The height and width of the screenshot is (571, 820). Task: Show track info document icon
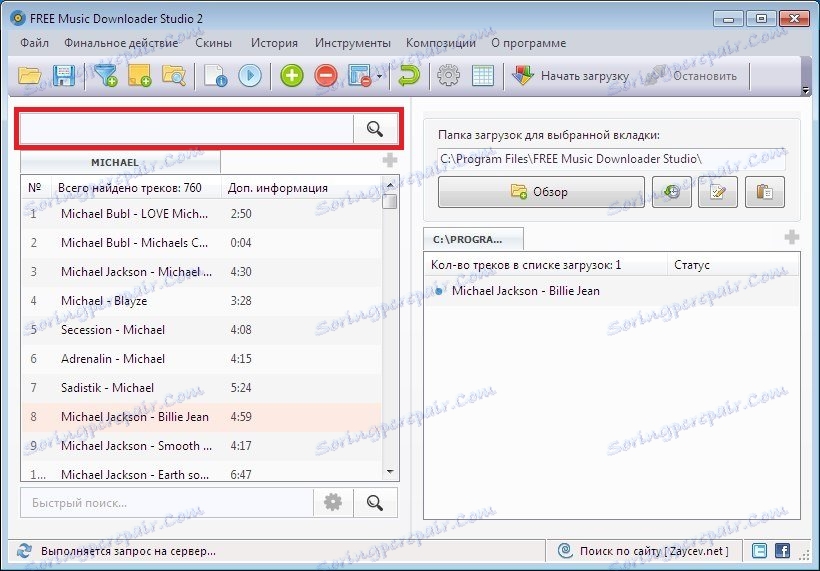pos(215,76)
